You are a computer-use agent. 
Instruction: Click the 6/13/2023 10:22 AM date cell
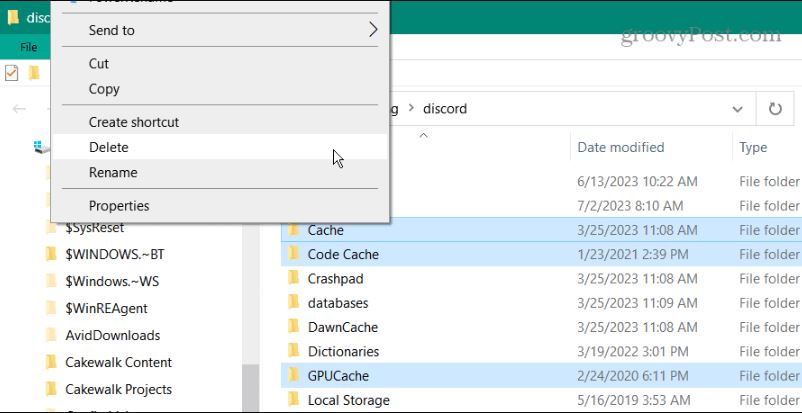pyautogui.click(x=637, y=182)
